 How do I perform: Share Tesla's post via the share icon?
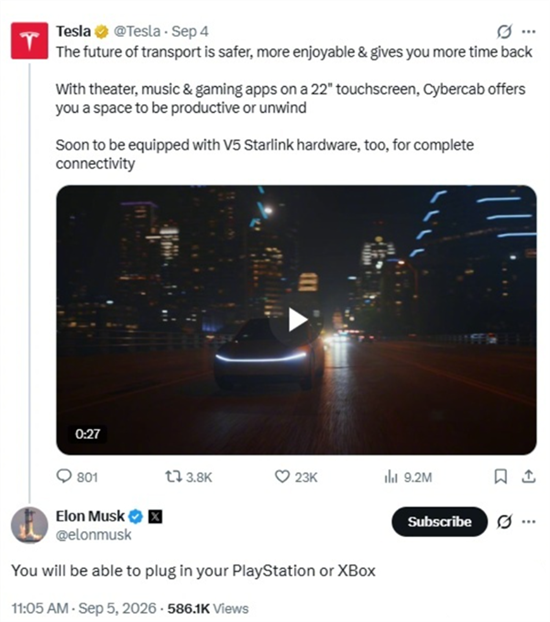(x=529, y=476)
